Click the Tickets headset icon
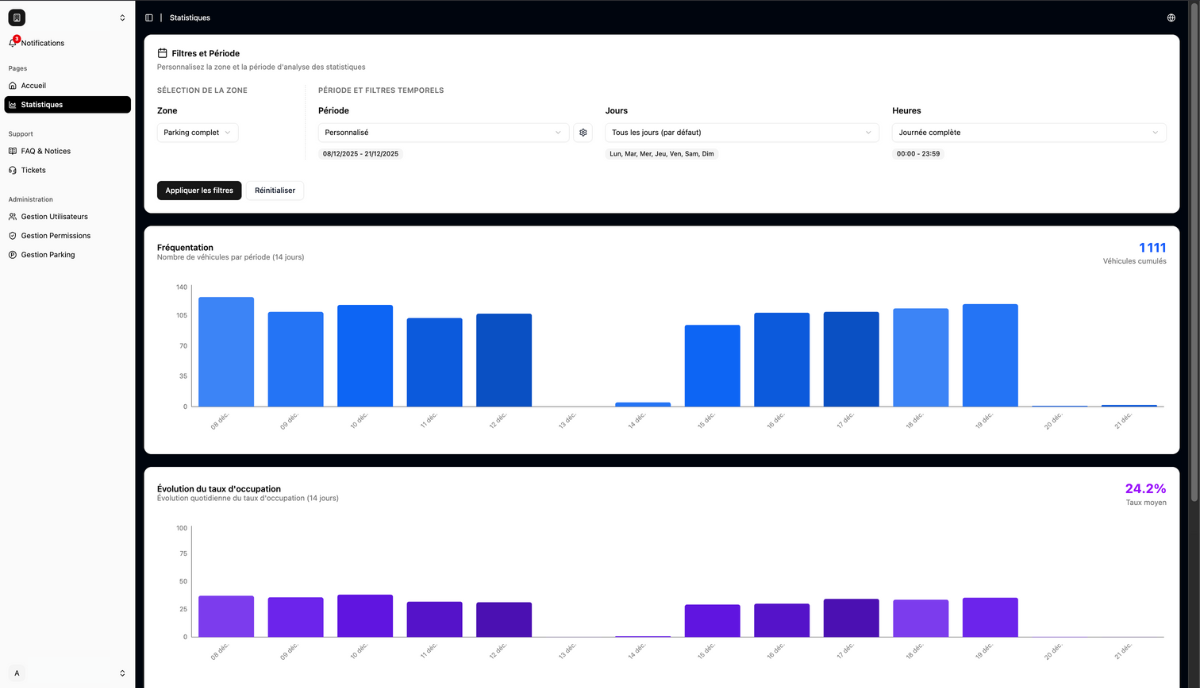This screenshot has width=1200, height=688. click(x=13, y=170)
